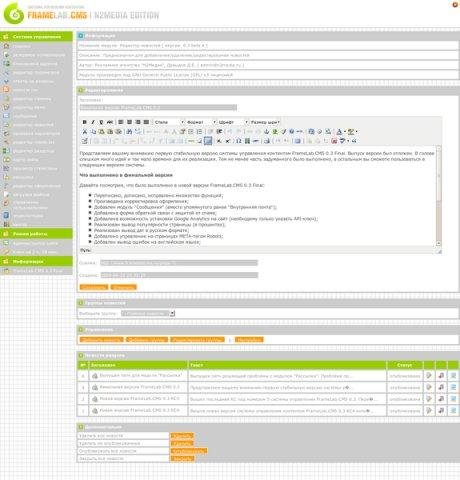
Task: Open the Шрифт dropdown
Action: (x=233, y=122)
